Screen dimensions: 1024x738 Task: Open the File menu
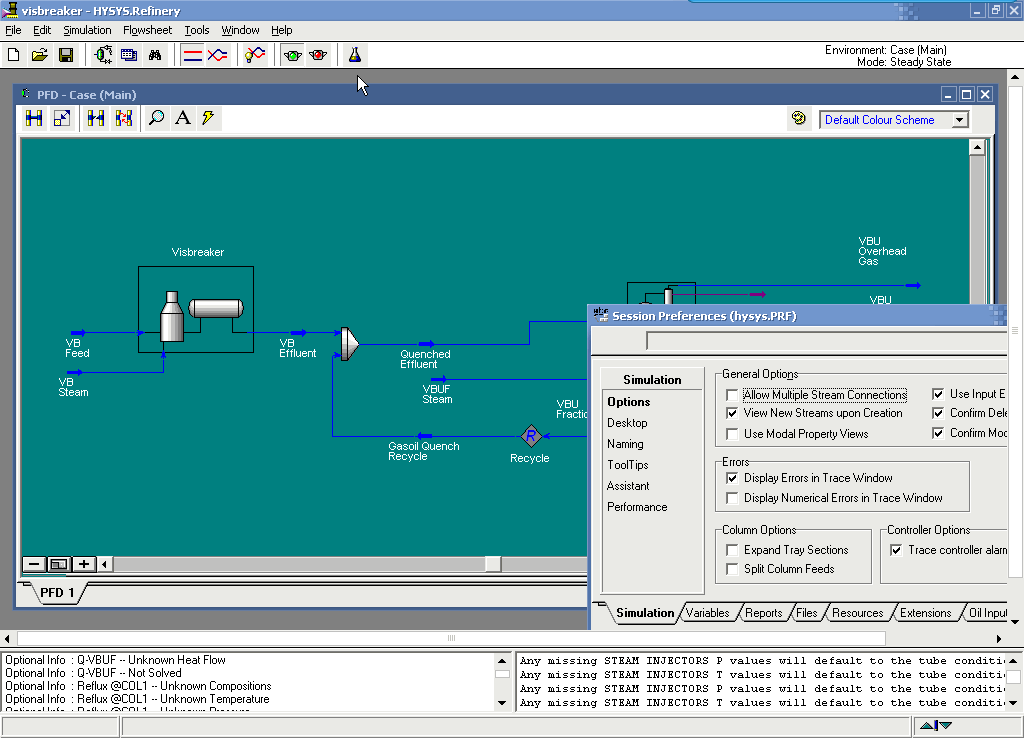tap(13, 30)
